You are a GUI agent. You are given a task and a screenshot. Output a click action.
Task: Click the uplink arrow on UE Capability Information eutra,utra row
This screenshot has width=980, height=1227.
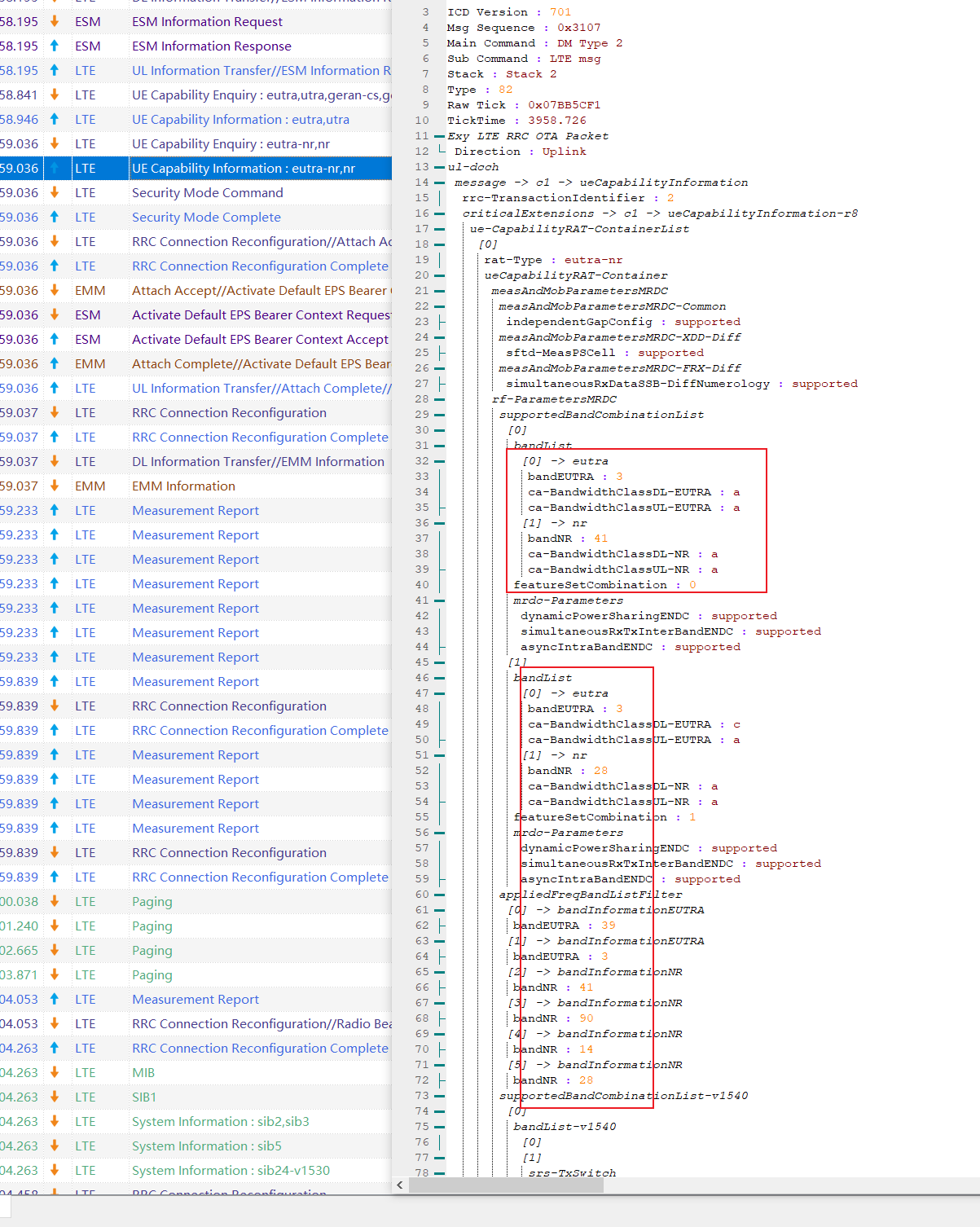click(x=55, y=119)
